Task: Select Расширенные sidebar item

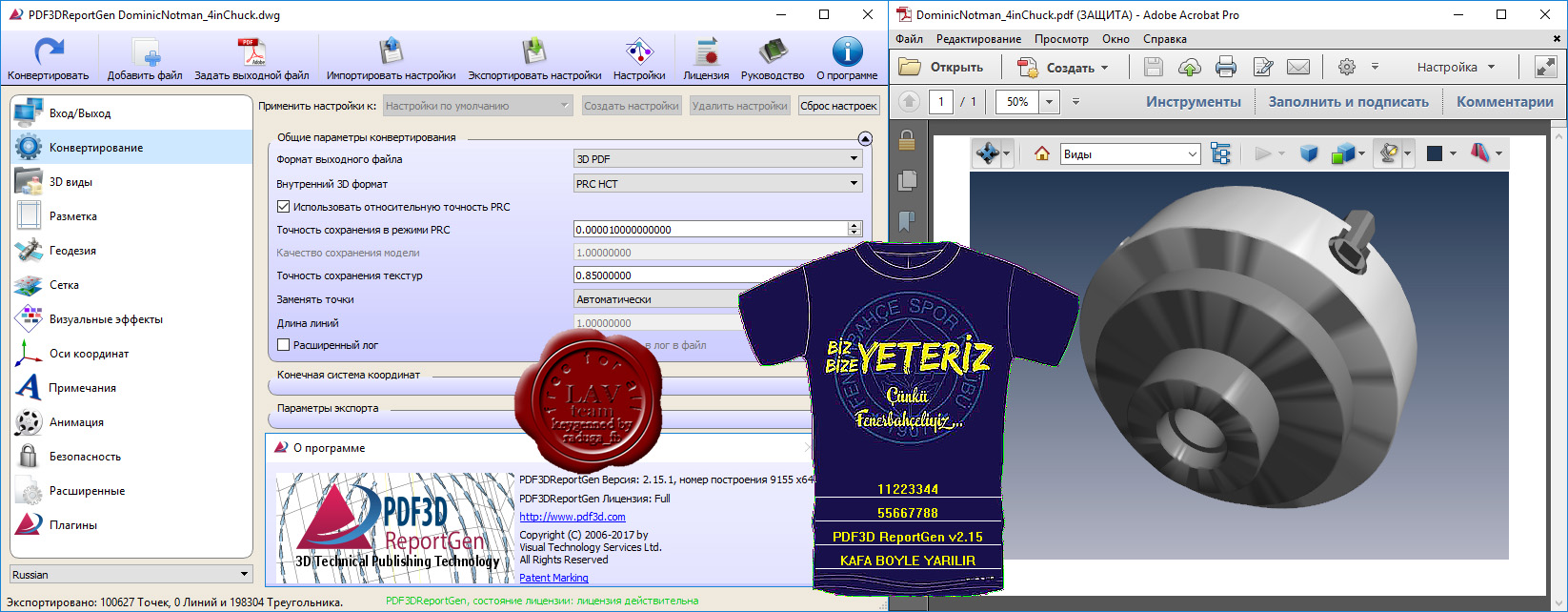Action: point(131,490)
